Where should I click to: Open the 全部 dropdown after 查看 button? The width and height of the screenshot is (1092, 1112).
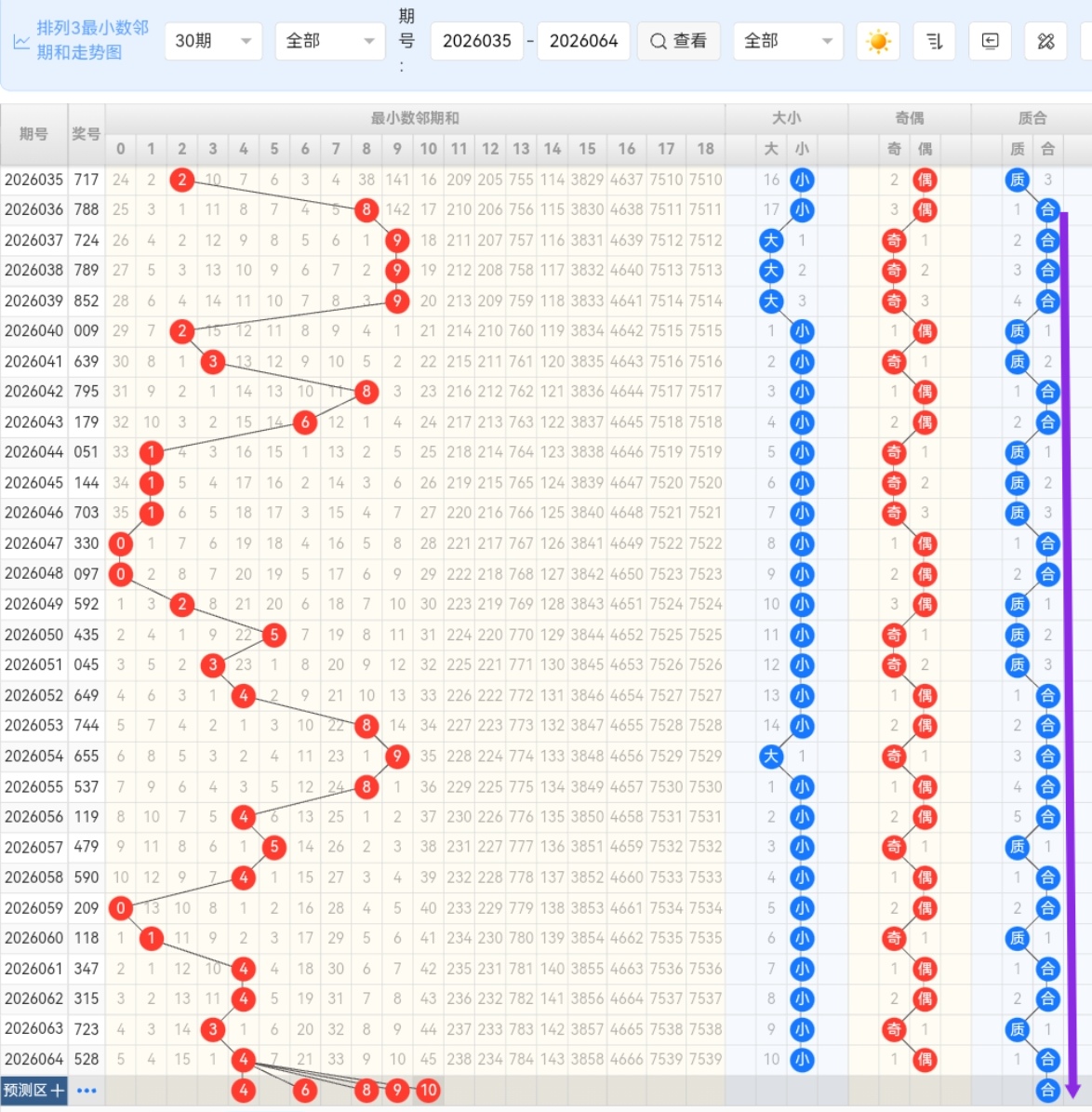pos(787,42)
